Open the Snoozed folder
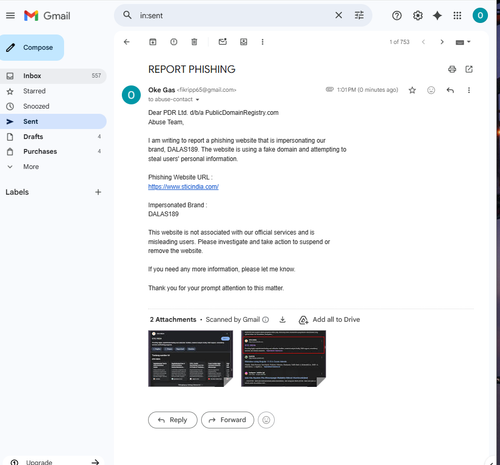500x465 pixels. coord(53,106)
